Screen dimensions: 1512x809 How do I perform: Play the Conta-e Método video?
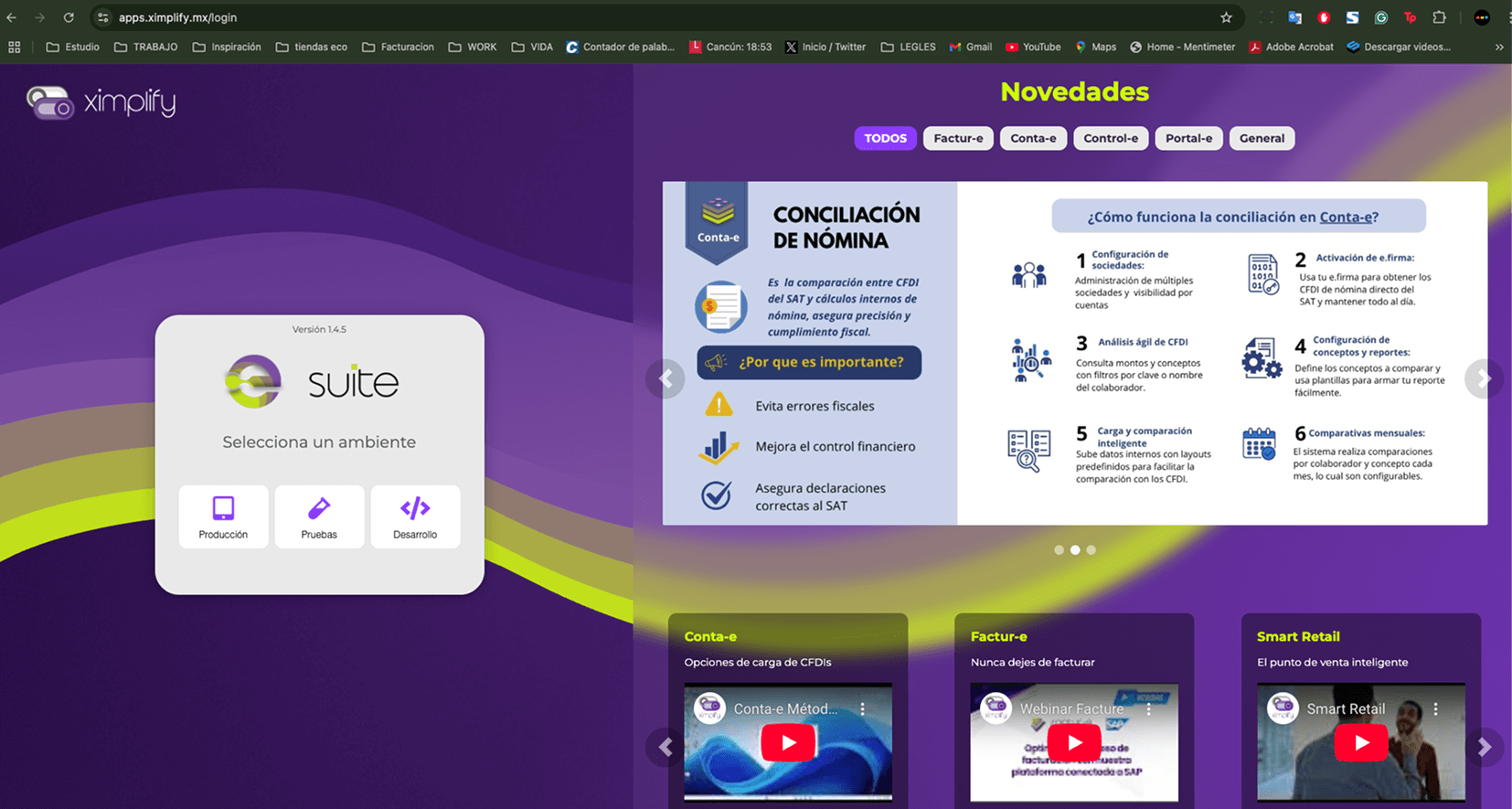(788, 743)
